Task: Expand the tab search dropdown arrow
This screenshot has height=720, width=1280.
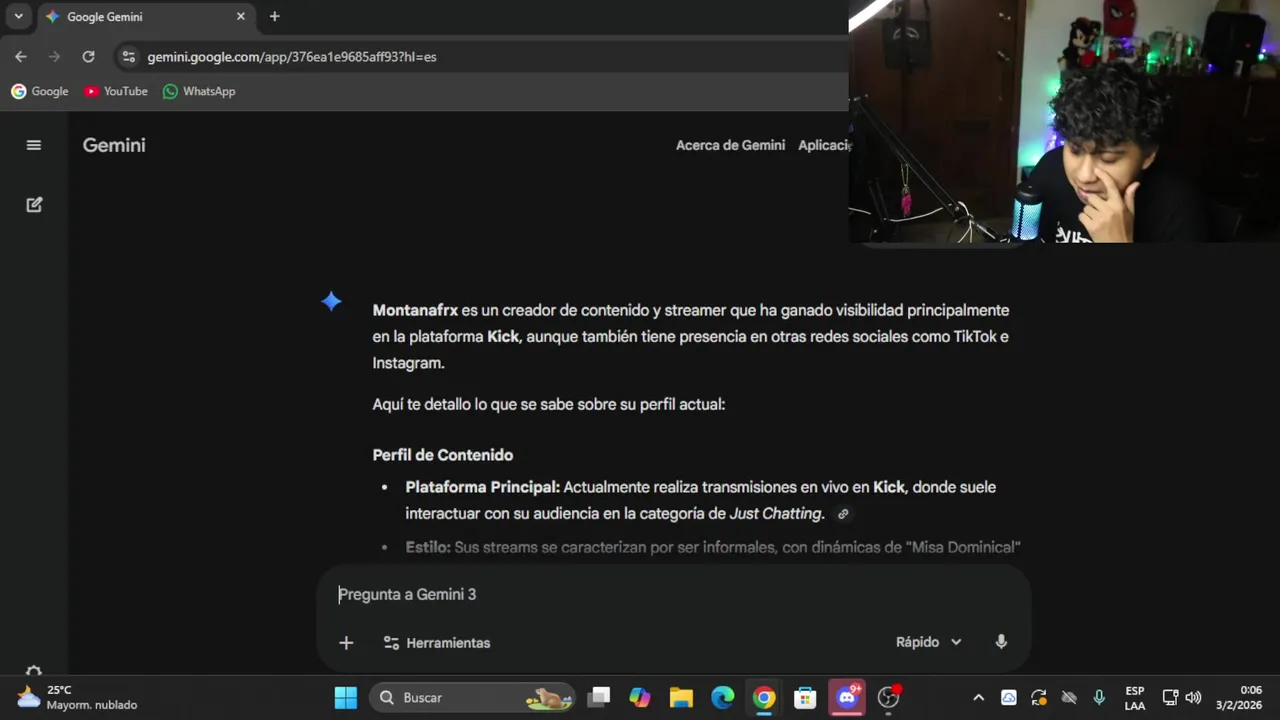Action: point(18,16)
